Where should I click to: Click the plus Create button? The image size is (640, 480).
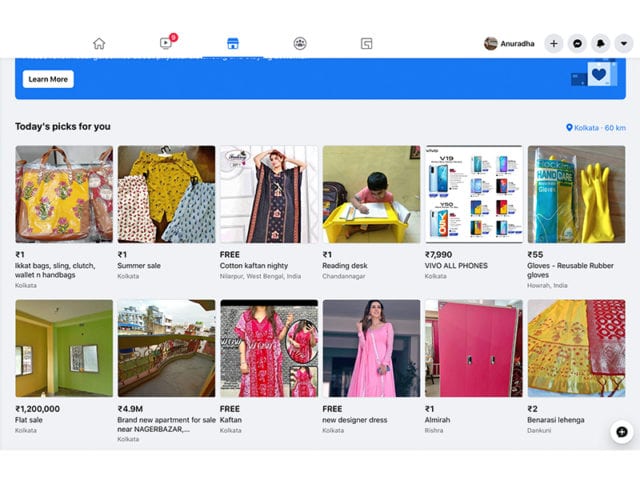554,43
